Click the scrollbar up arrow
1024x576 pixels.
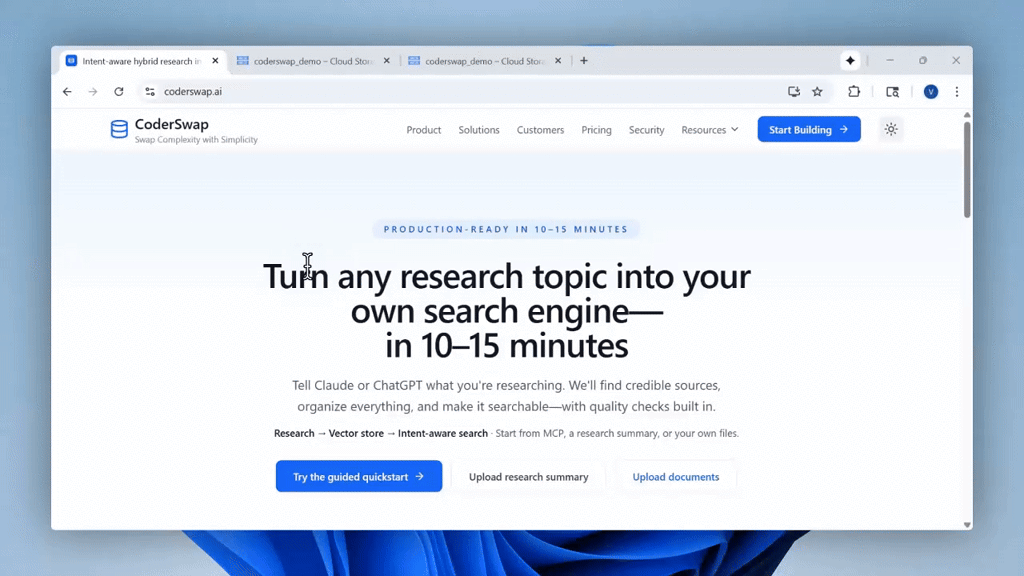967,115
